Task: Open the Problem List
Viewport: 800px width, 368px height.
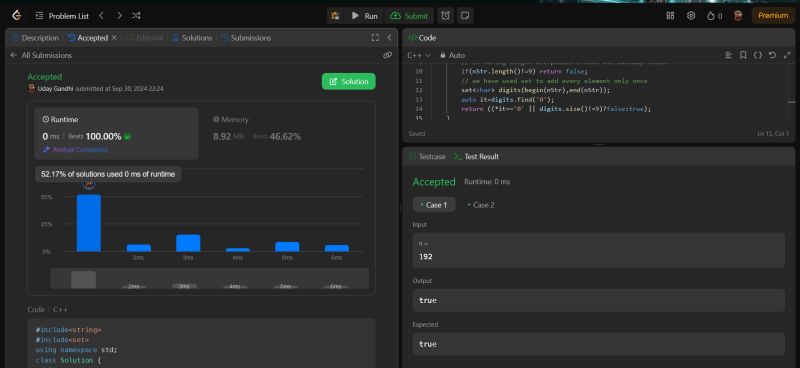Action: [x=62, y=16]
